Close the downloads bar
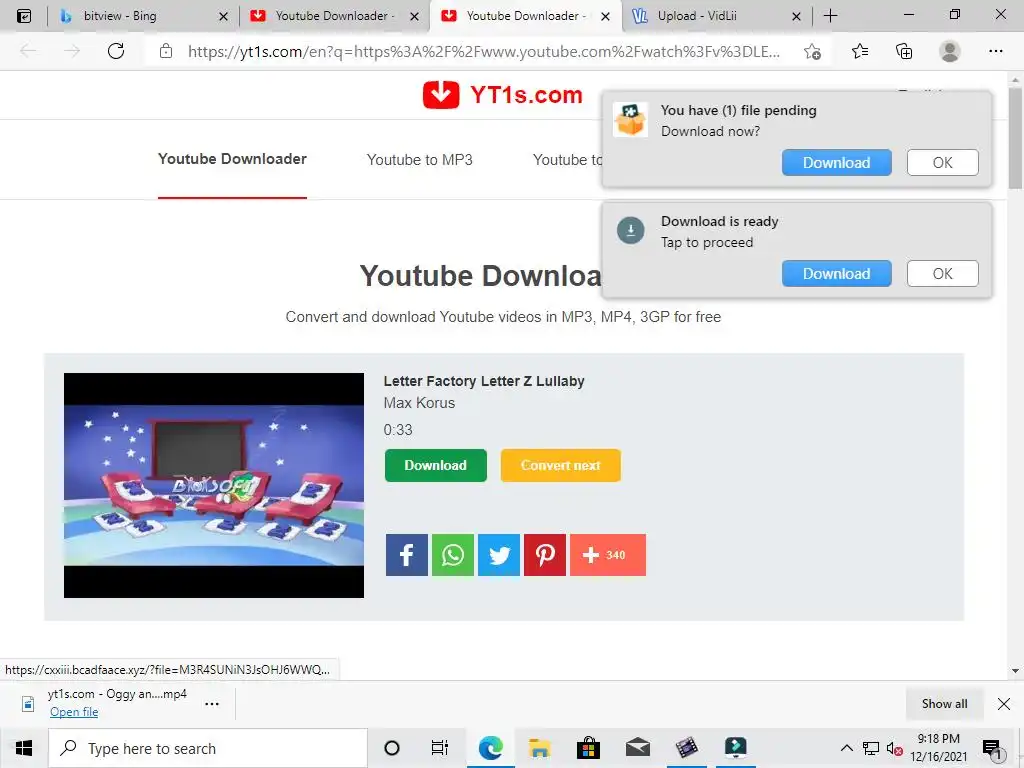The image size is (1024, 768). [1004, 703]
